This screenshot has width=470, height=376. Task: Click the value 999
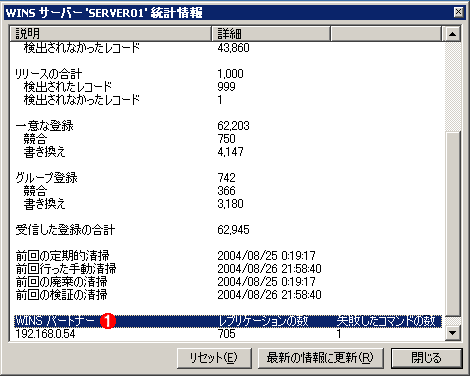tap(227, 87)
